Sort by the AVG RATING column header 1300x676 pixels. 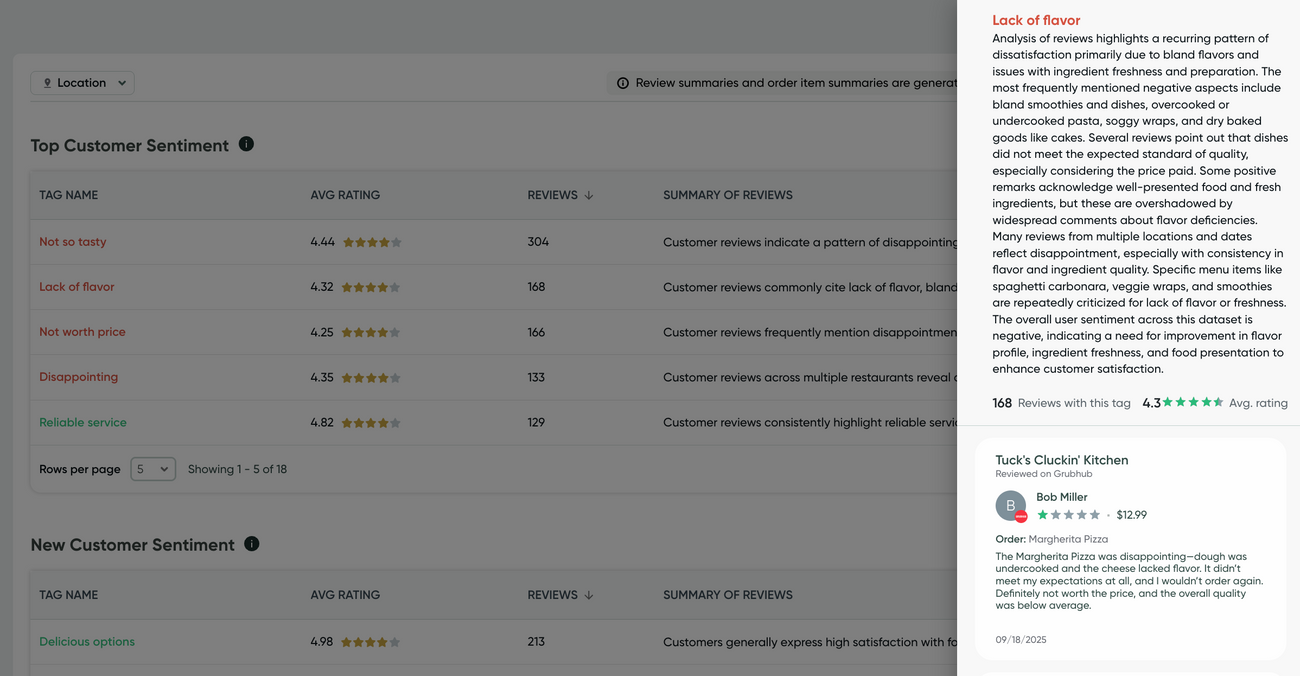[345, 194]
